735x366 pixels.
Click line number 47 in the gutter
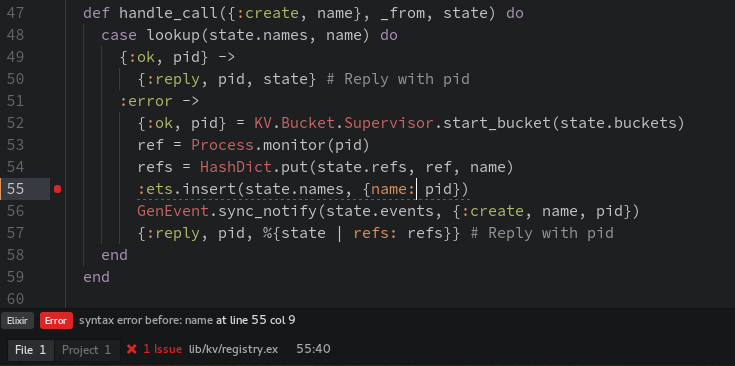tap(15, 13)
